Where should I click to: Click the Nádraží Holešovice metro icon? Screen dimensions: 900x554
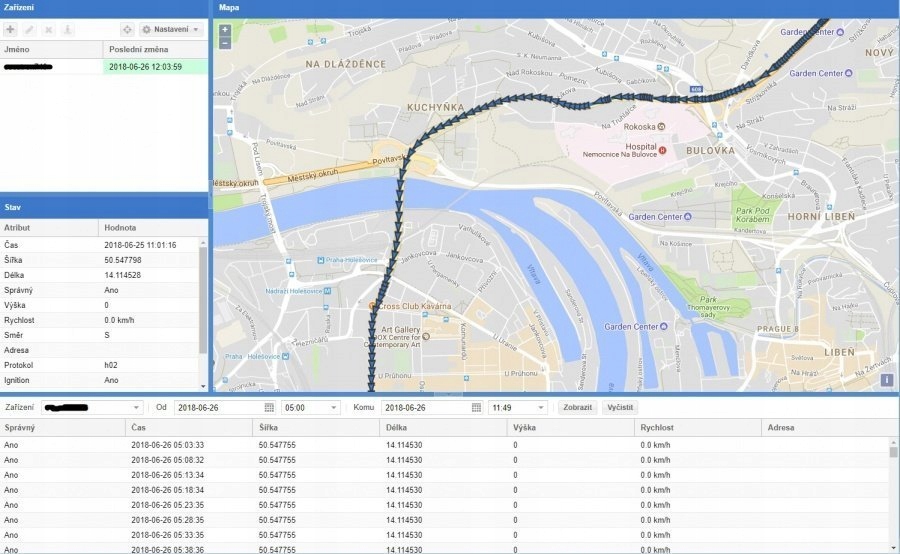click(328, 291)
